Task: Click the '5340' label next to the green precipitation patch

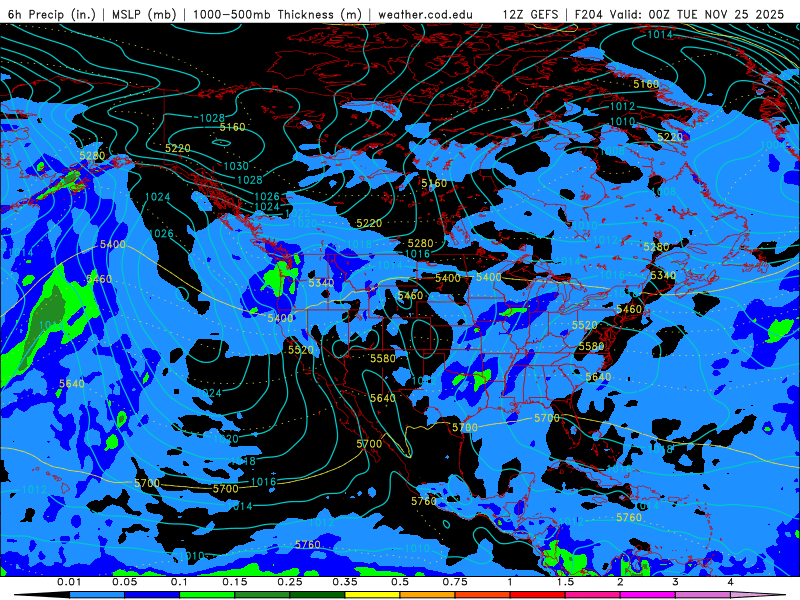Action: pos(321,283)
